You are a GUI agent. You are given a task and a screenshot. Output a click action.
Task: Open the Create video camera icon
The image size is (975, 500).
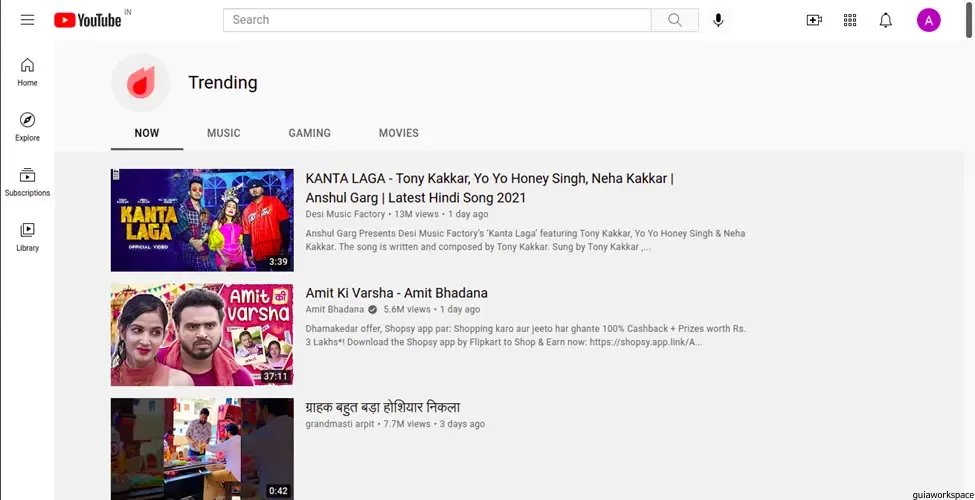click(814, 20)
